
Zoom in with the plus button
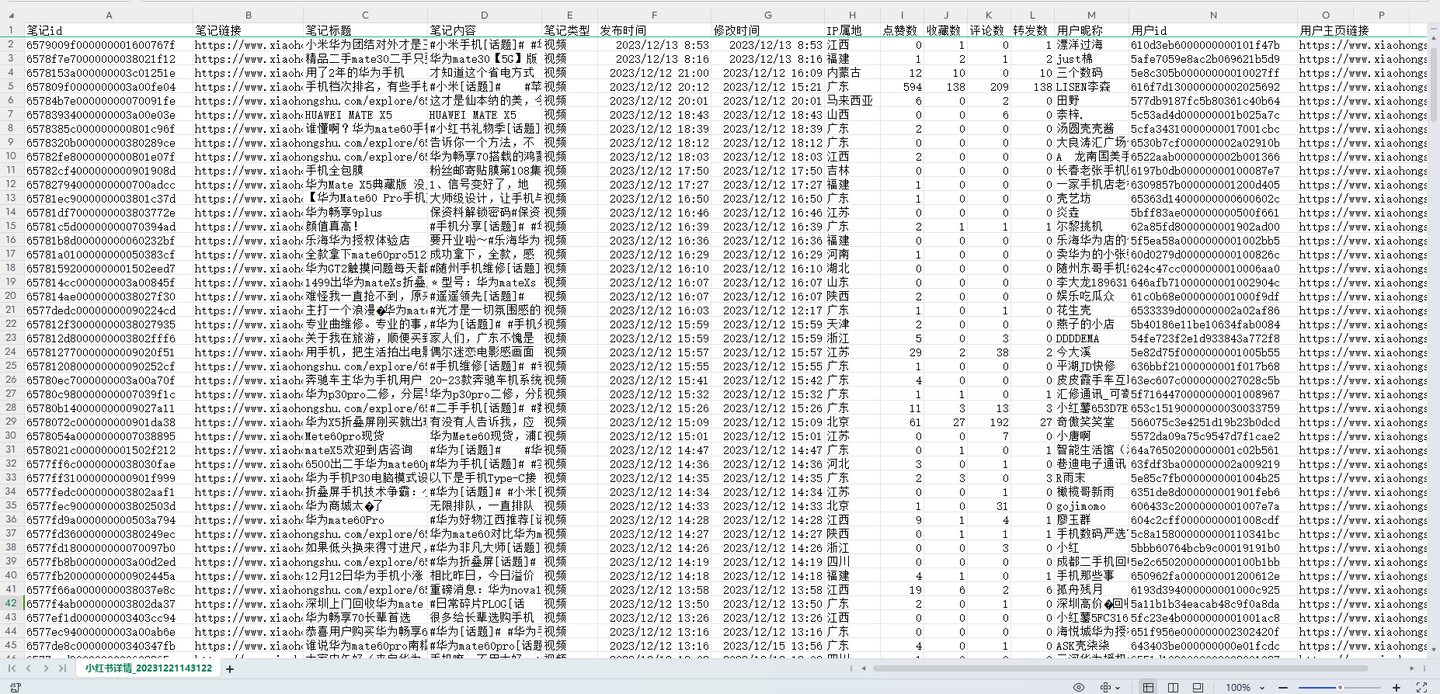pos(1397,687)
